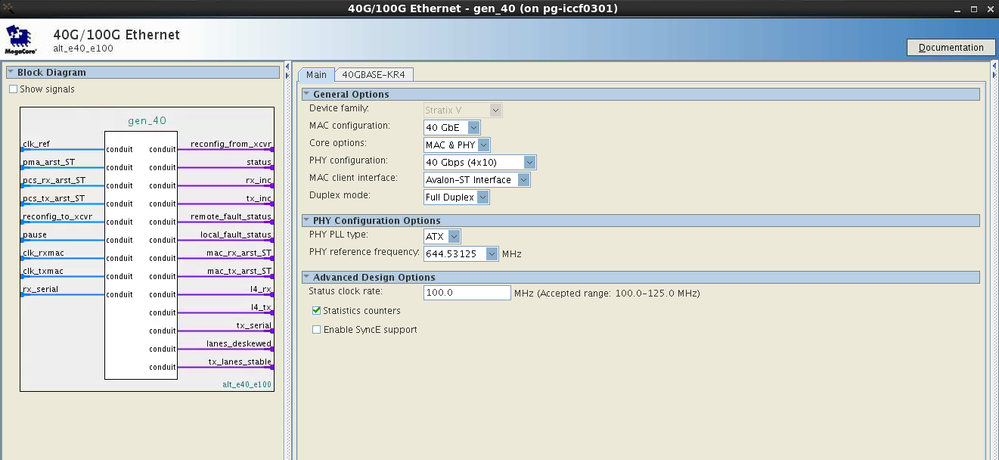The width and height of the screenshot is (999, 460).
Task: Click the Status clock rate input field
Action: coord(467,293)
